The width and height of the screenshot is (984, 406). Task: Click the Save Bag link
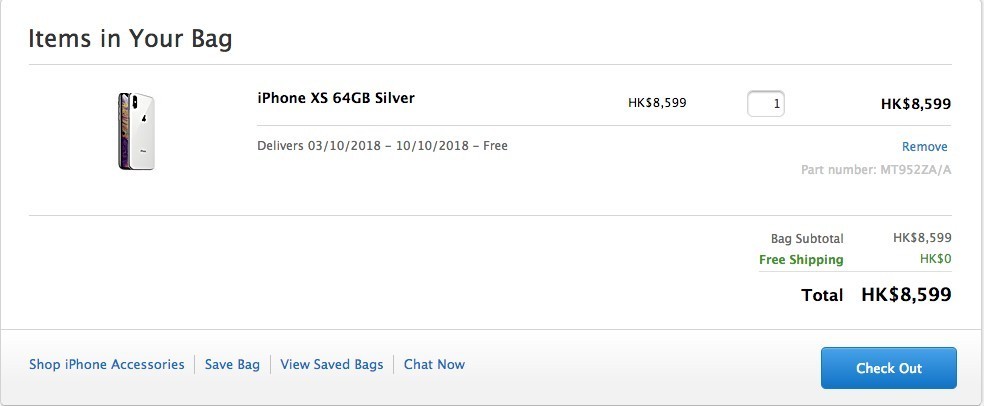(232, 365)
